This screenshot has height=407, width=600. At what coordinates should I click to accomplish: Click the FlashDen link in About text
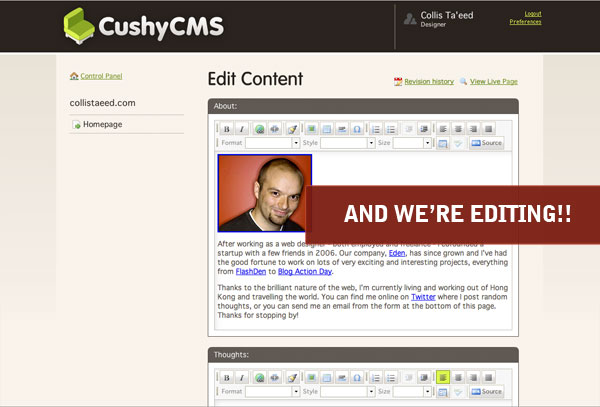[251, 272]
